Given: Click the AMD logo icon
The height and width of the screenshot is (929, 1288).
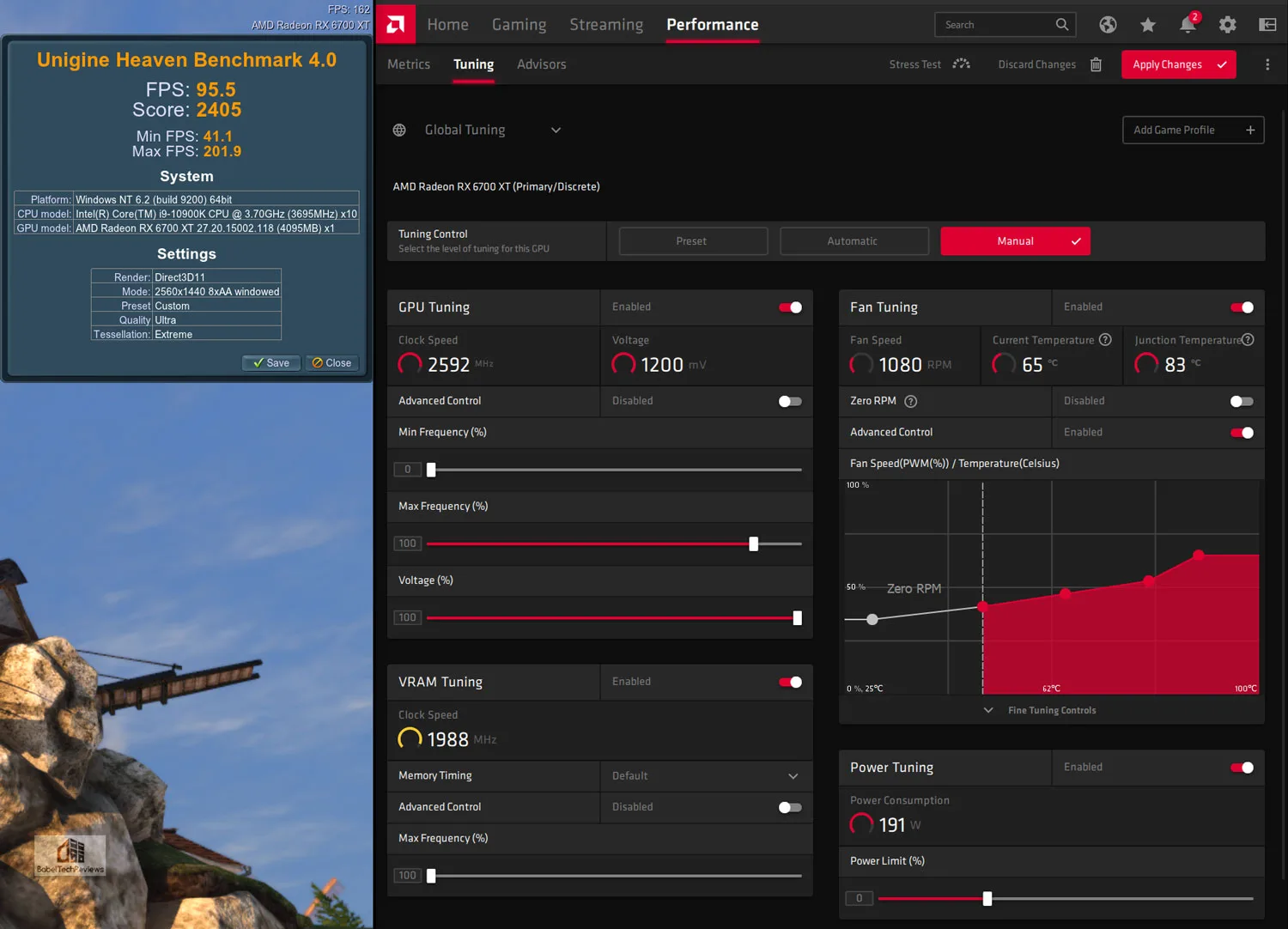Looking at the screenshot, I should (x=396, y=24).
